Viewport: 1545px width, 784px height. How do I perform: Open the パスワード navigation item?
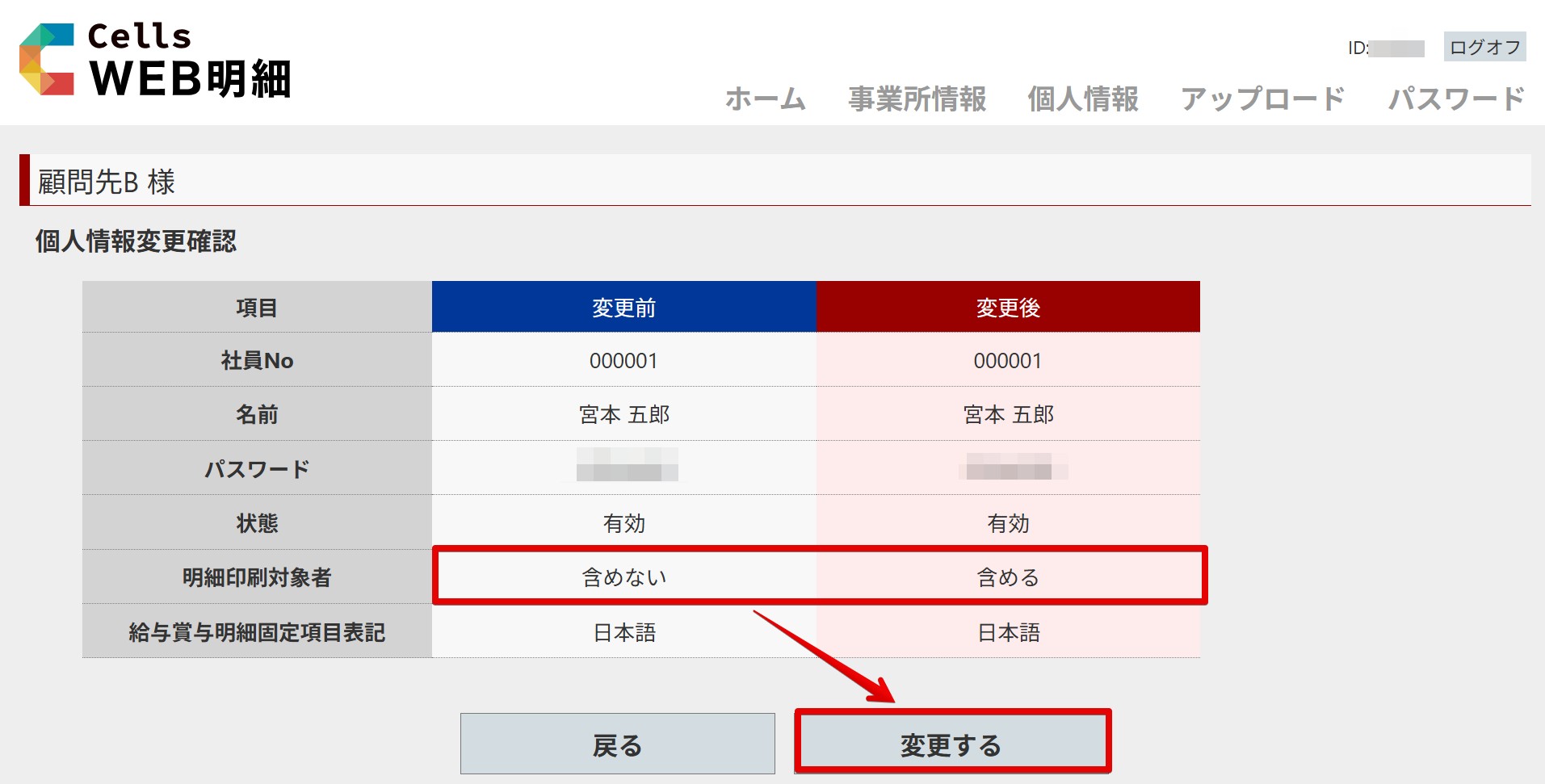pyautogui.click(x=1455, y=99)
